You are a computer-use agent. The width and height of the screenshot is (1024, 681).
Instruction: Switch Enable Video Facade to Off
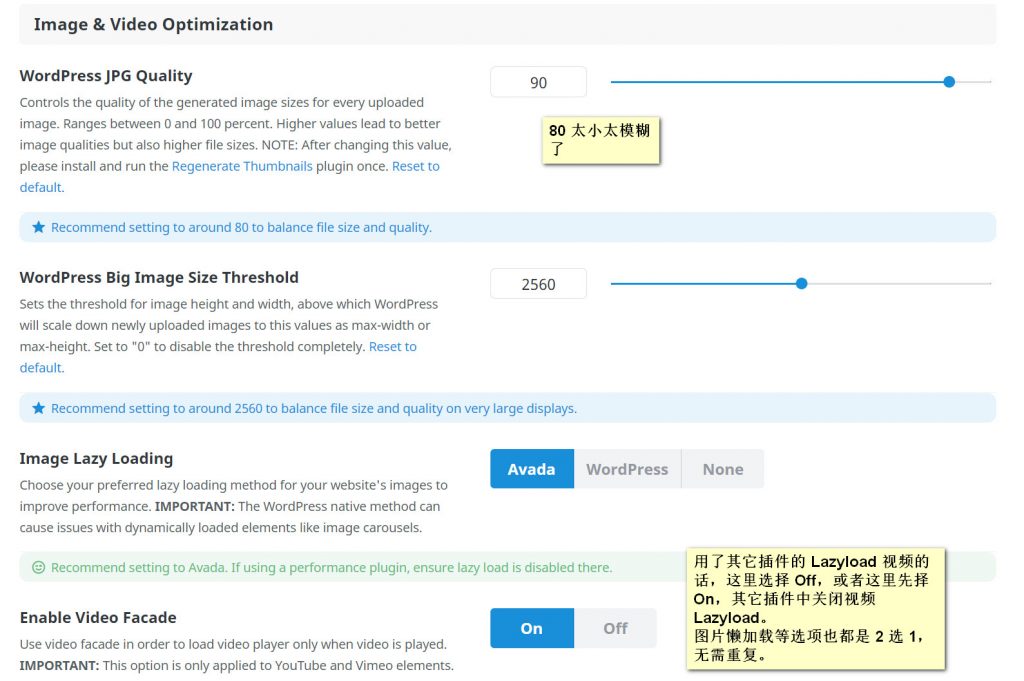click(x=615, y=628)
